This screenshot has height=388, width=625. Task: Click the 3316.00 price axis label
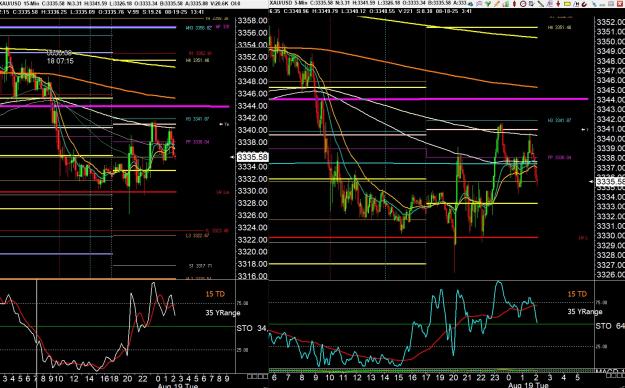tap(252, 276)
